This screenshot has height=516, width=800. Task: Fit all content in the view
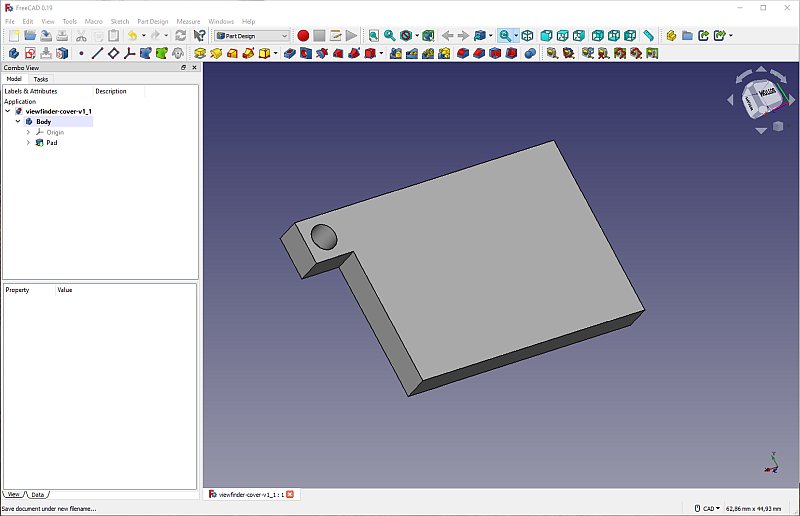(373, 36)
